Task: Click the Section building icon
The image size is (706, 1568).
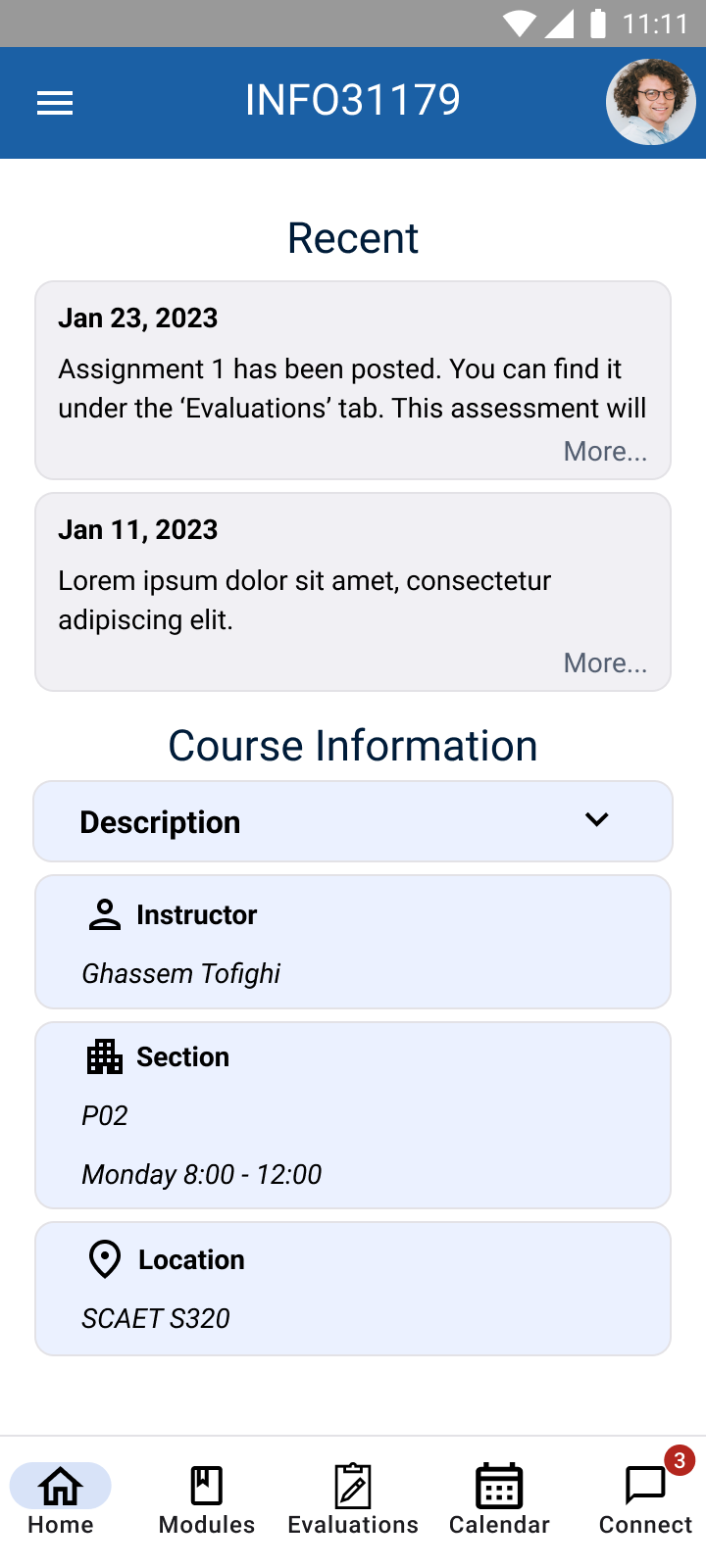Action: pyautogui.click(x=105, y=1056)
